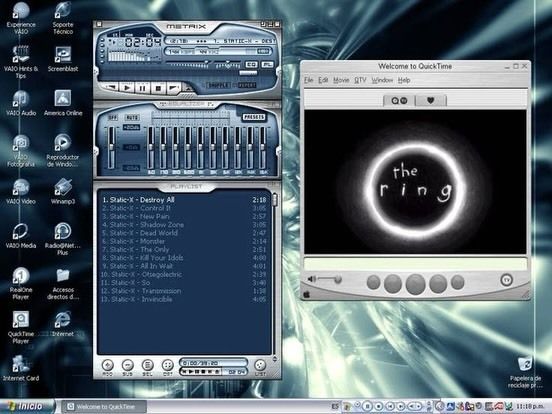The height and width of the screenshot is (414, 552).
Task: Select playlist track Static-X - Monster
Action: (x=184, y=241)
